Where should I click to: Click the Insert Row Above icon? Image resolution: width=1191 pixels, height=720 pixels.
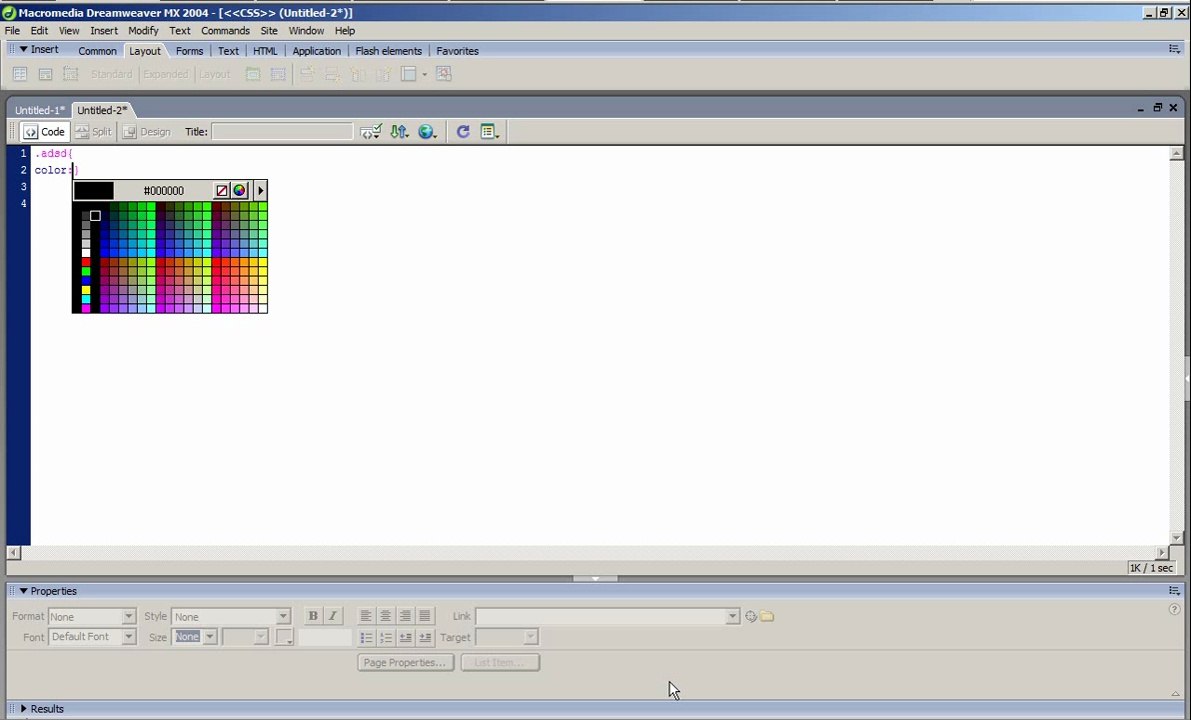307,74
